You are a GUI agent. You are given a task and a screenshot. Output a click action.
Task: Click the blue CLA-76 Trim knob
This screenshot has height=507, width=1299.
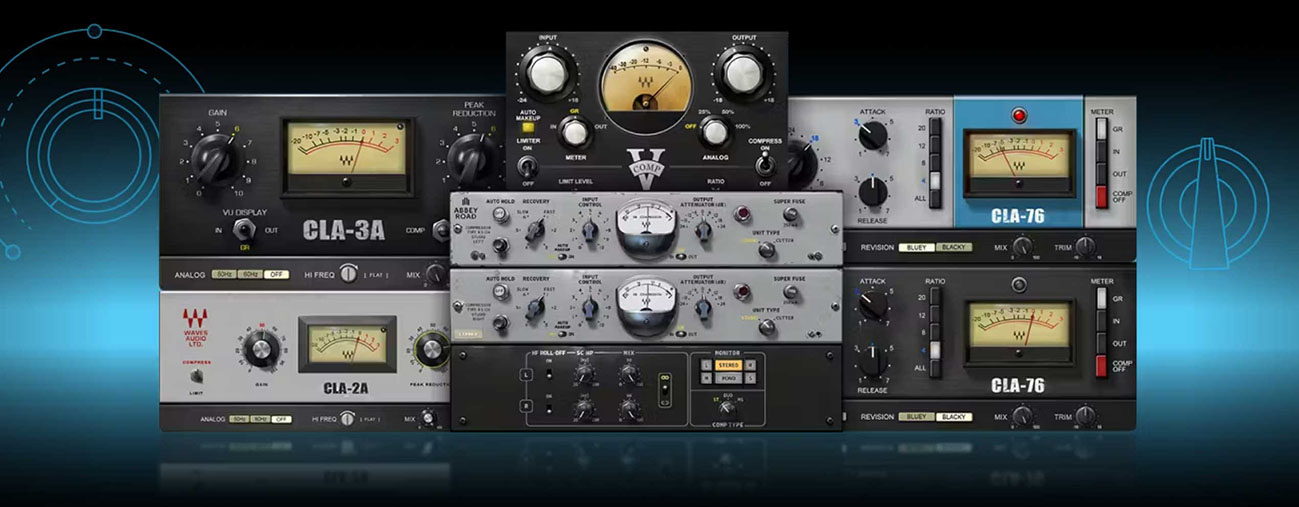[x=1085, y=245]
